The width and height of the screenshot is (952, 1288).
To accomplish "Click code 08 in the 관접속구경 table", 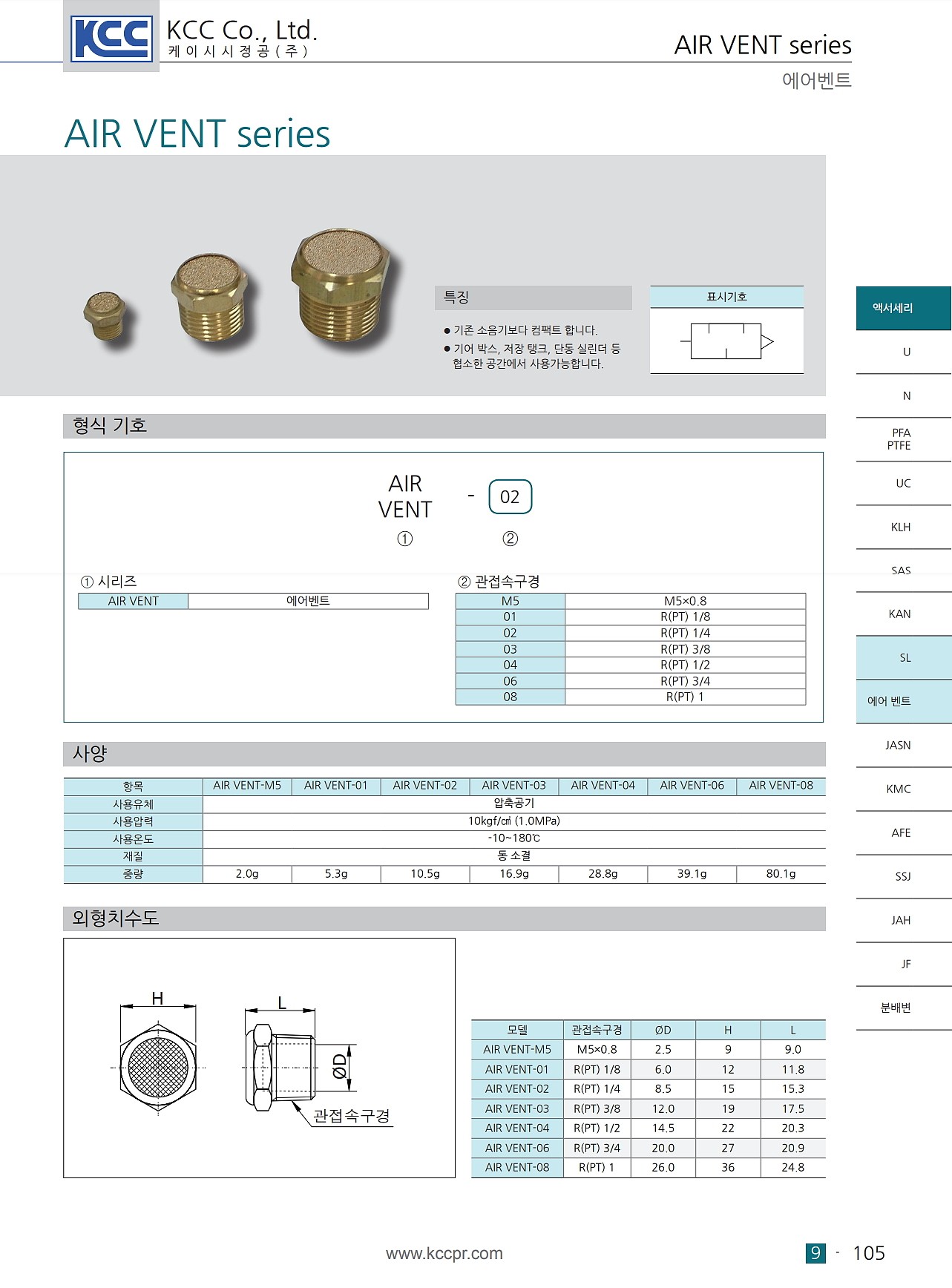I will click(511, 697).
